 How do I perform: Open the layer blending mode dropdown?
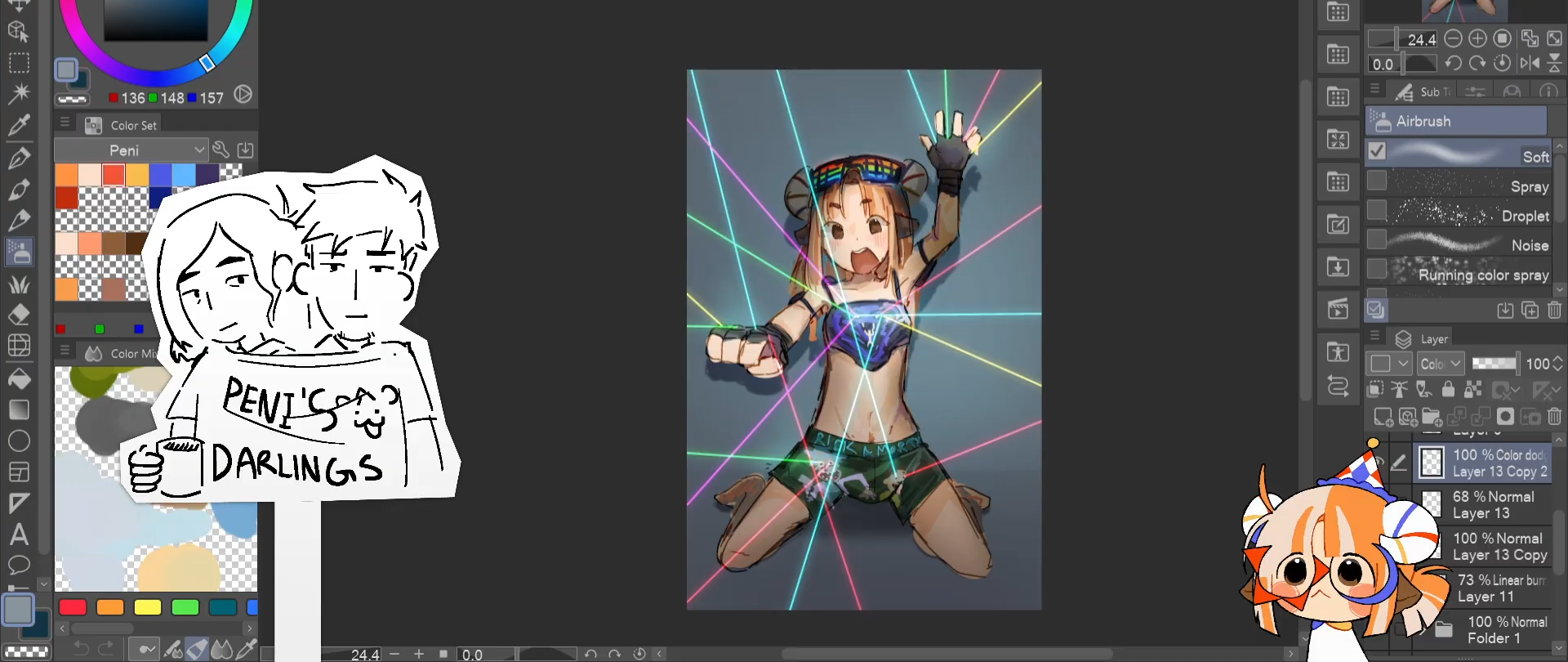point(1441,364)
